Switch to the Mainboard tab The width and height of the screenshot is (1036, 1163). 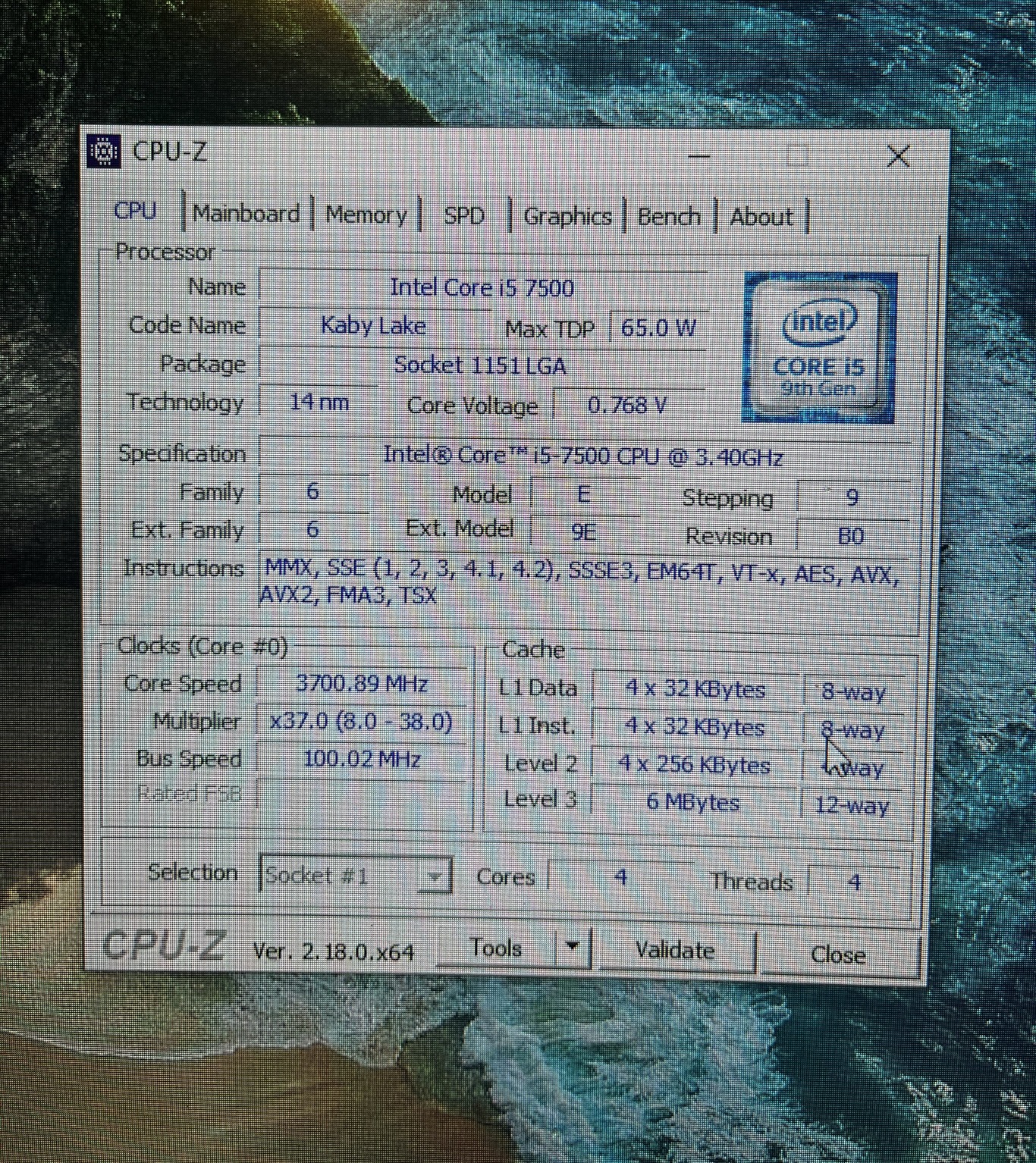246,213
